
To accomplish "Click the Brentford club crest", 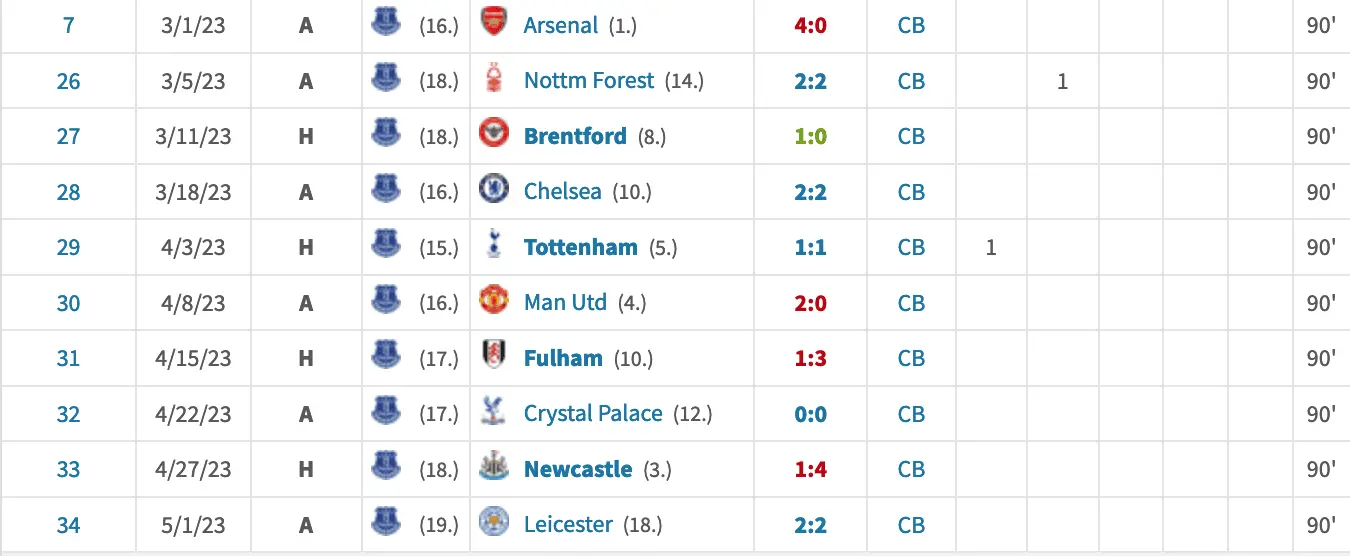I will (x=494, y=135).
